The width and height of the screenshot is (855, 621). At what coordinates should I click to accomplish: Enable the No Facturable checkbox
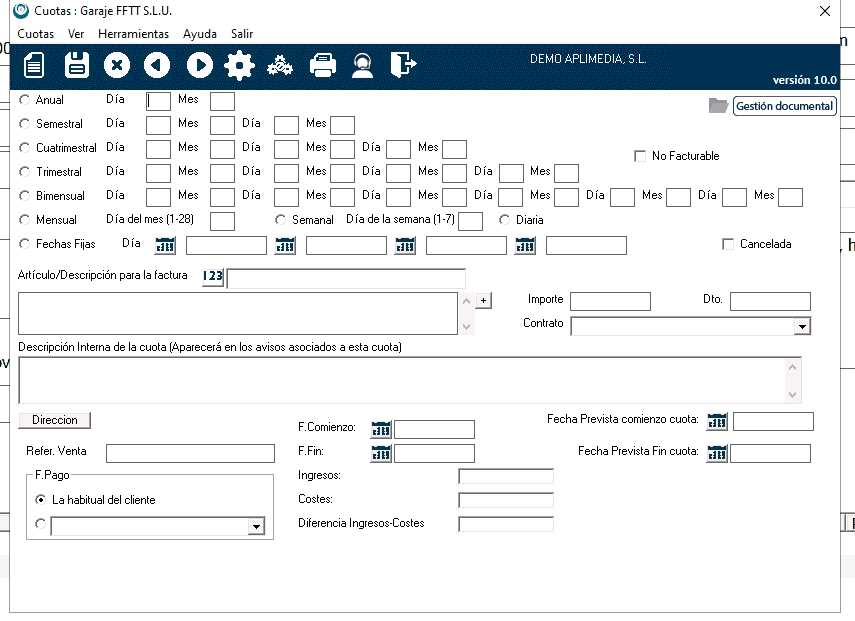pos(640,156)
